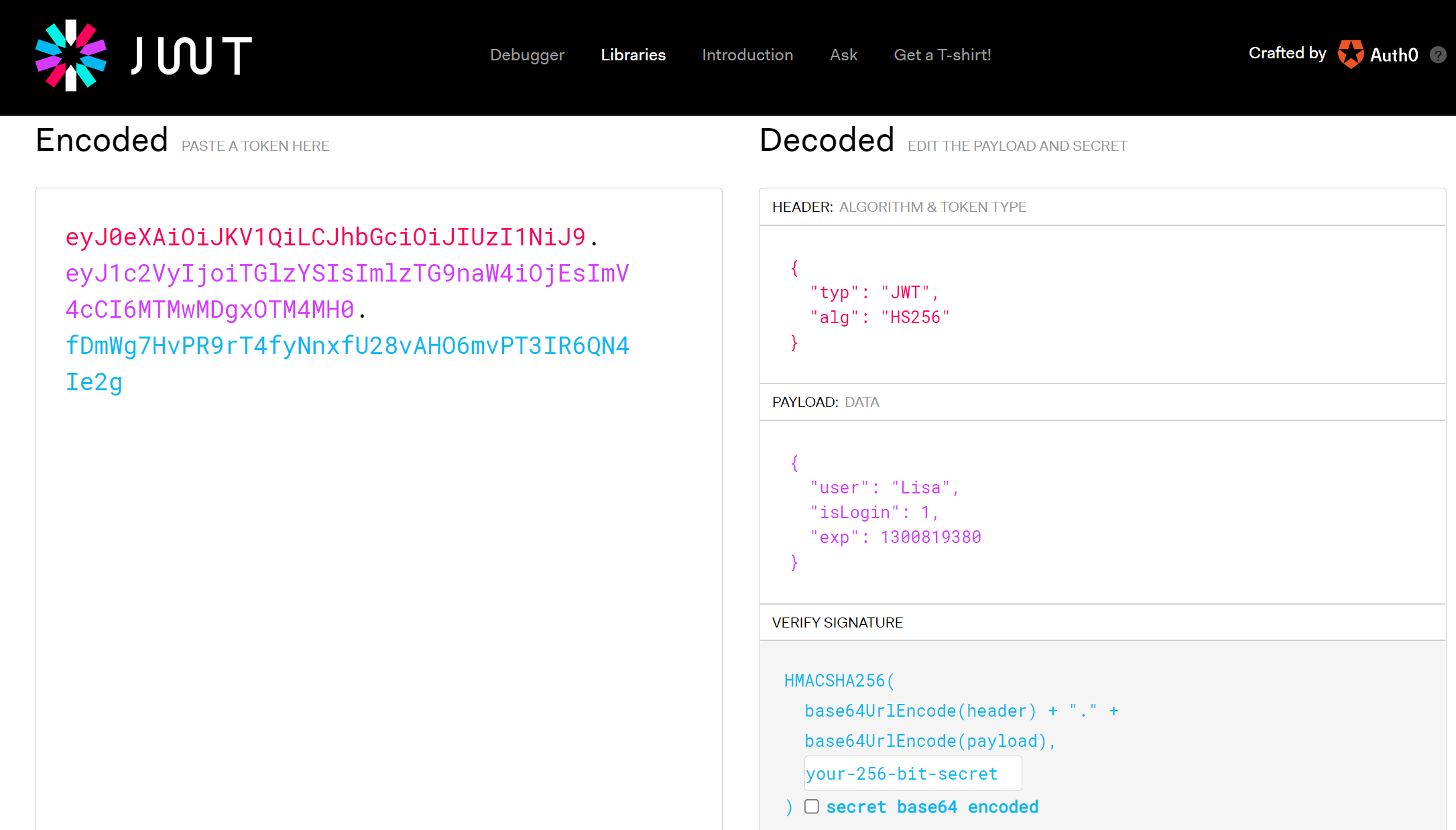
Task: Click the "exp" value 1300819380
Action: tap(930, 537)
